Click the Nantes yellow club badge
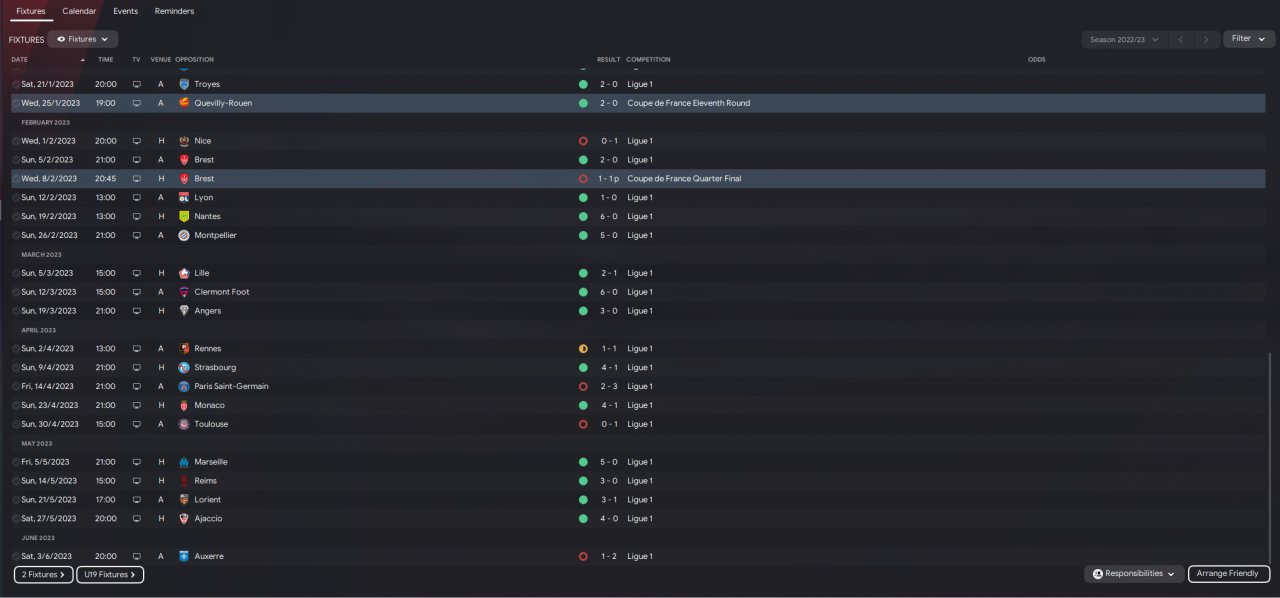 [184, 216]
